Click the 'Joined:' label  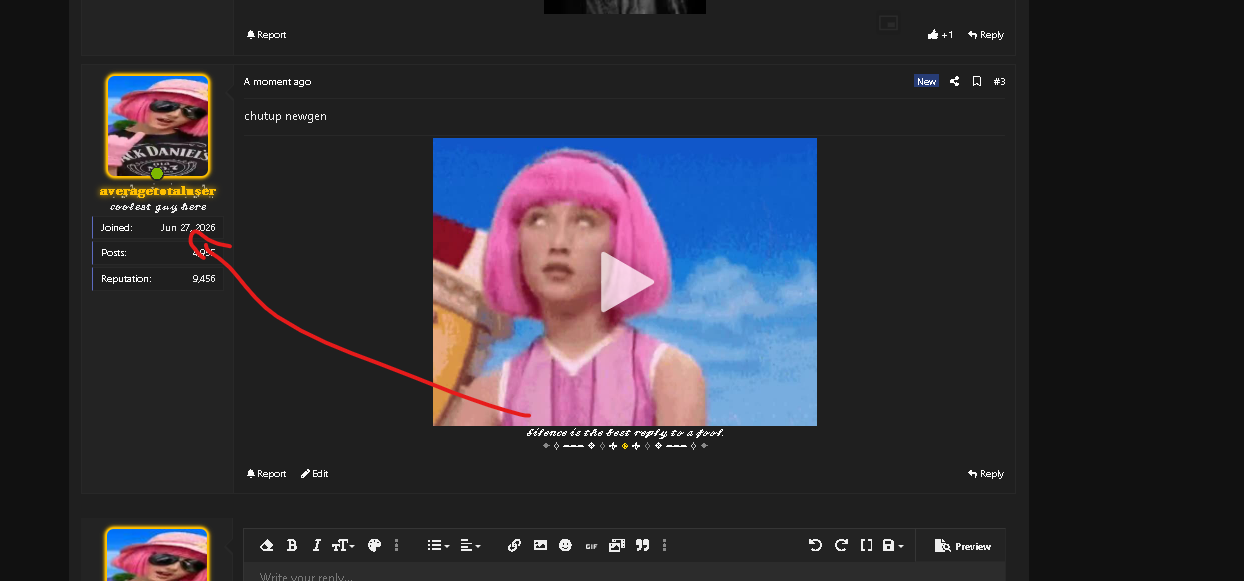click(x=116, y=228)
